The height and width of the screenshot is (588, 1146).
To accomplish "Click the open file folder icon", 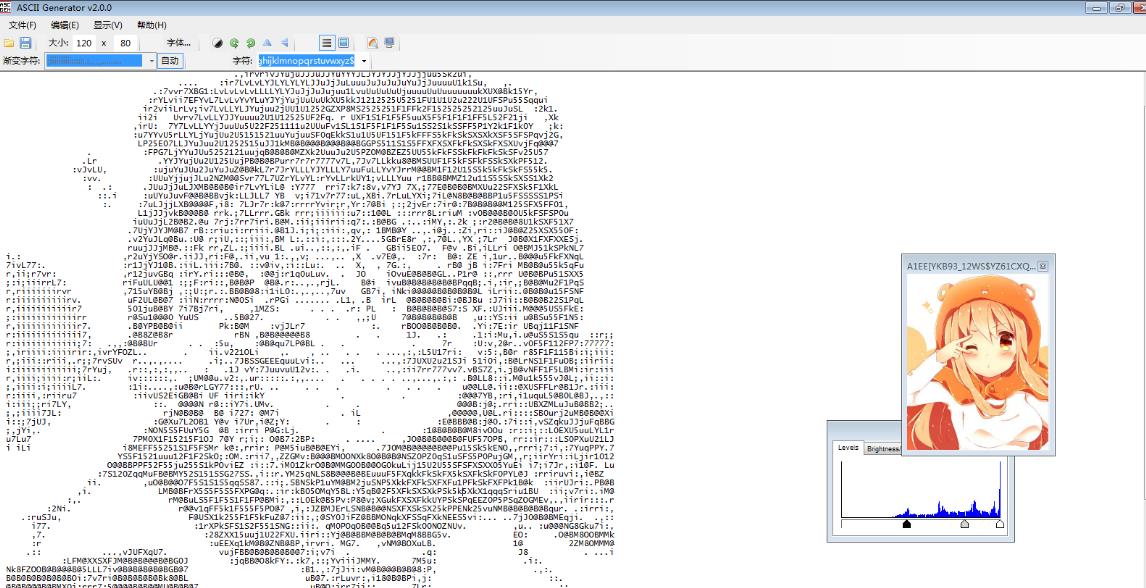I will click(x=10, y=44).
